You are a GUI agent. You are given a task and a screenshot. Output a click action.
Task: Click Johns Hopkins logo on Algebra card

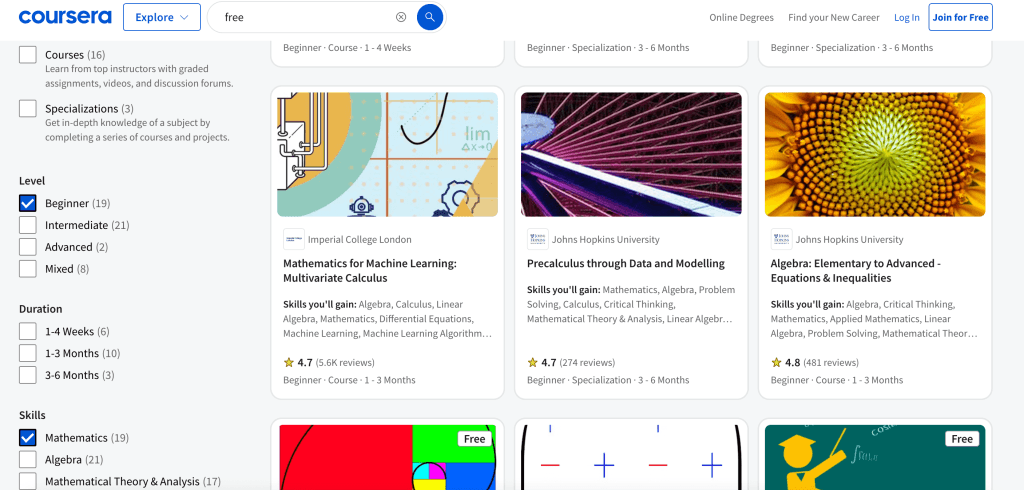782,239
